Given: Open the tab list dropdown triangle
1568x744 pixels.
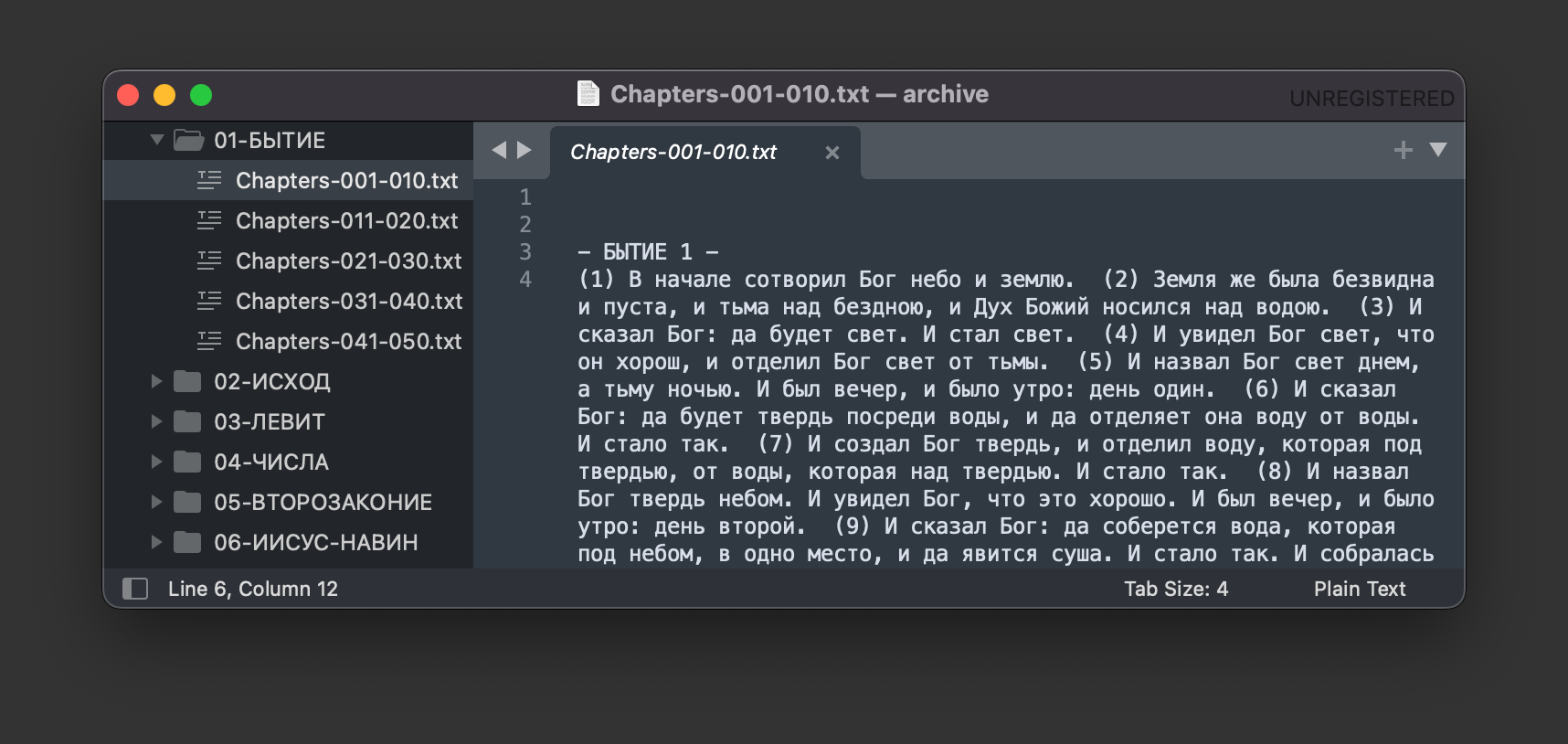Looking at the screenshot, I should click(x=1438, y=150).
